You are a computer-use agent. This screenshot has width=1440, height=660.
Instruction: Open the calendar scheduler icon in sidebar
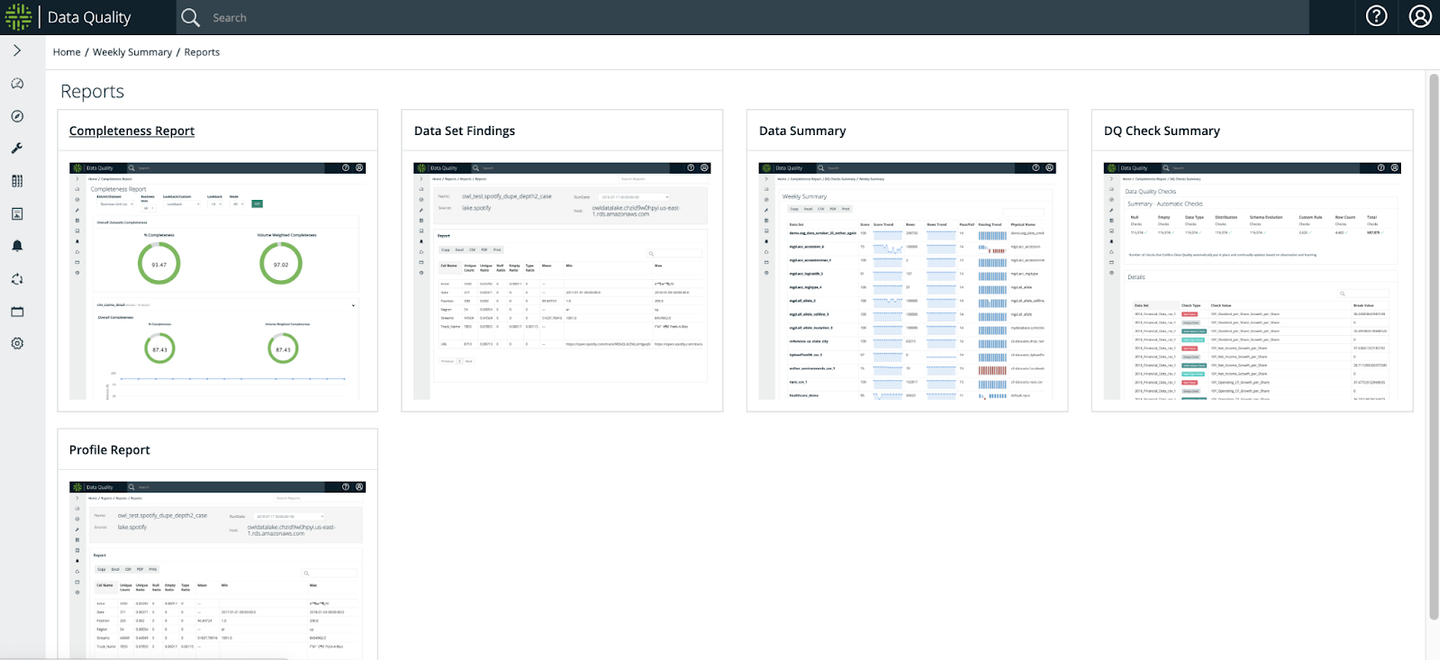point(17,311)
